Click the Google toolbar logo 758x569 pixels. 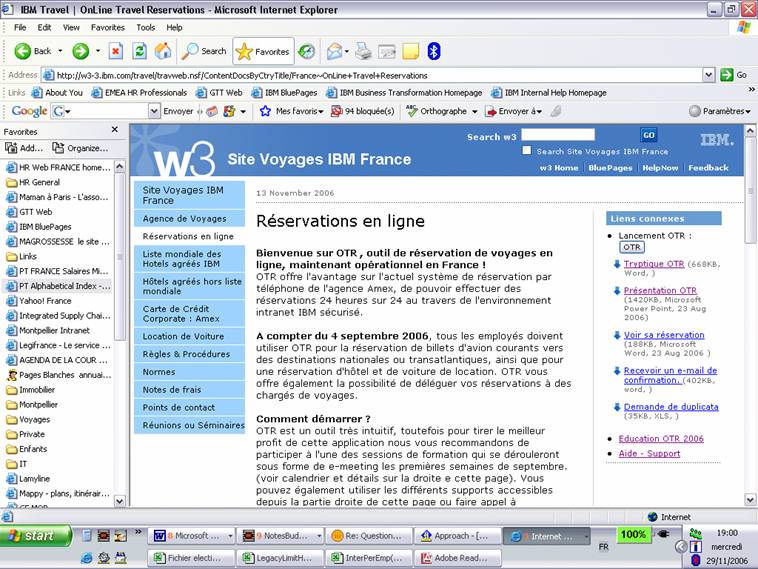point(29,111)
